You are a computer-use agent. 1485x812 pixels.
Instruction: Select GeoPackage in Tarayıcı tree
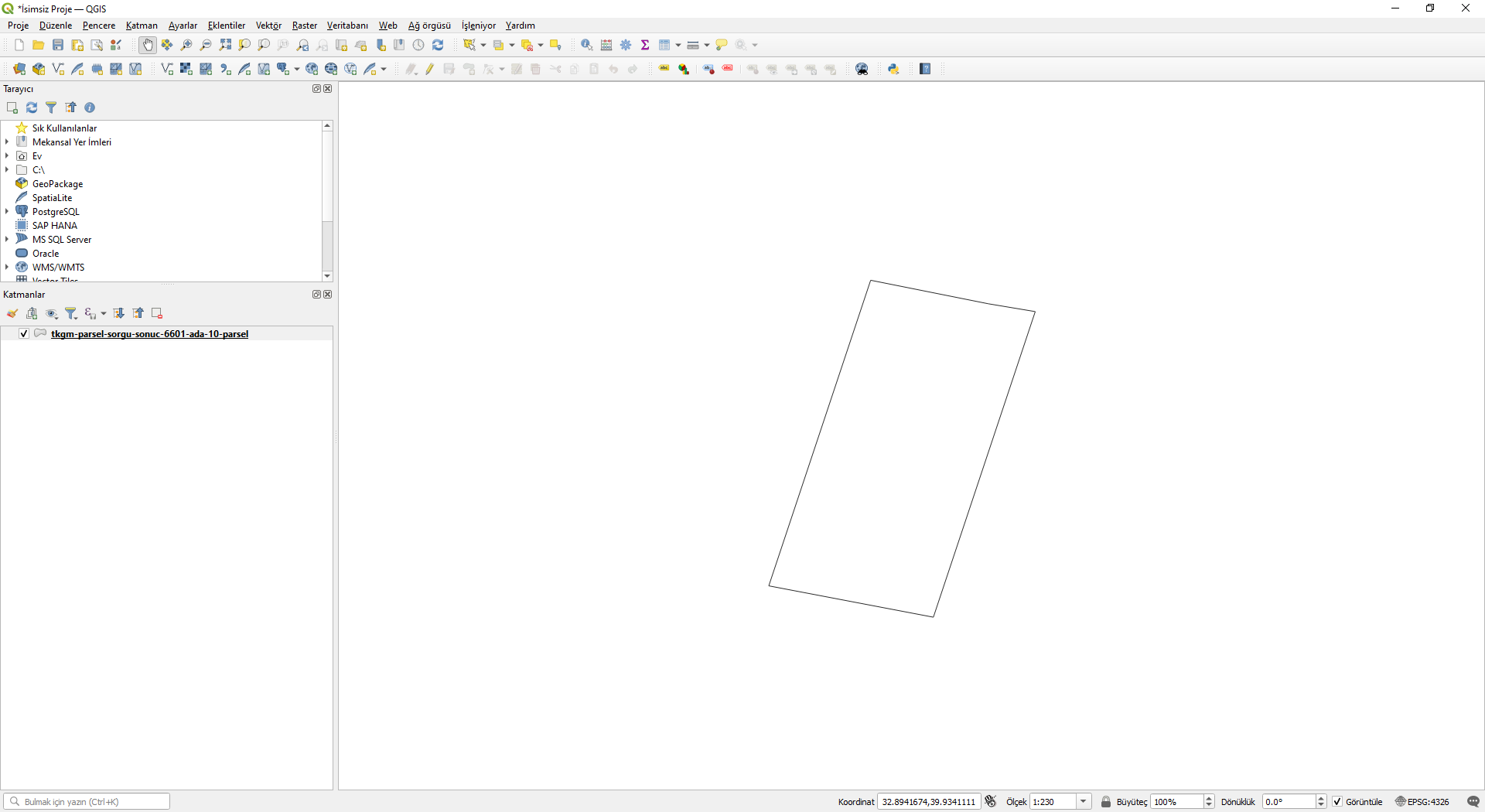point(57,184)
